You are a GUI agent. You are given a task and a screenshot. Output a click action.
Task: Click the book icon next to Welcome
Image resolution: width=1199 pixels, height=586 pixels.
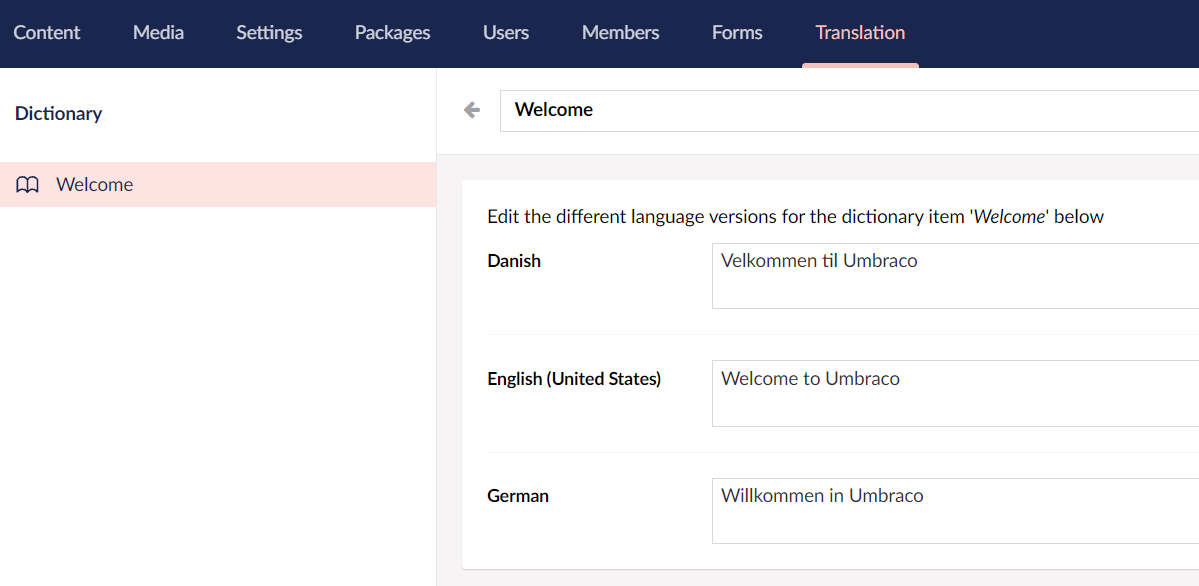tap(28, 185)
